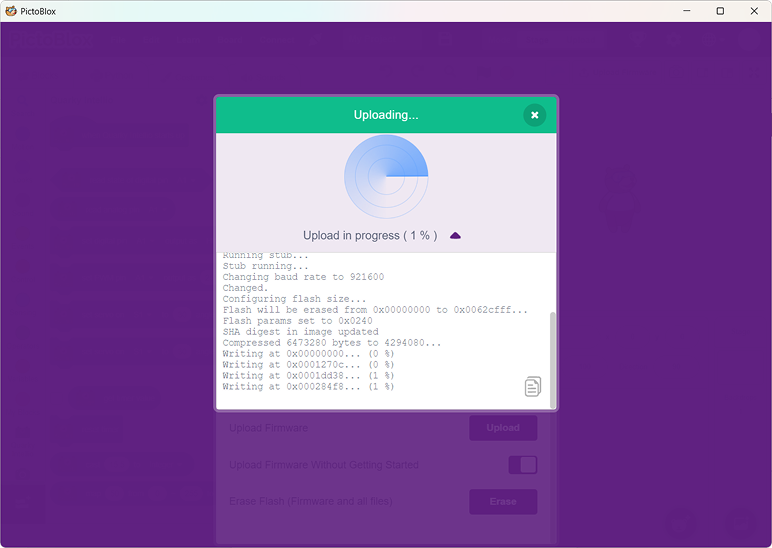The width and height of the screenshot is (772, 548).
Task: Click log line 'Writing at 0x0001dd38... (1 %)'
Action: [x=308, y=376]
